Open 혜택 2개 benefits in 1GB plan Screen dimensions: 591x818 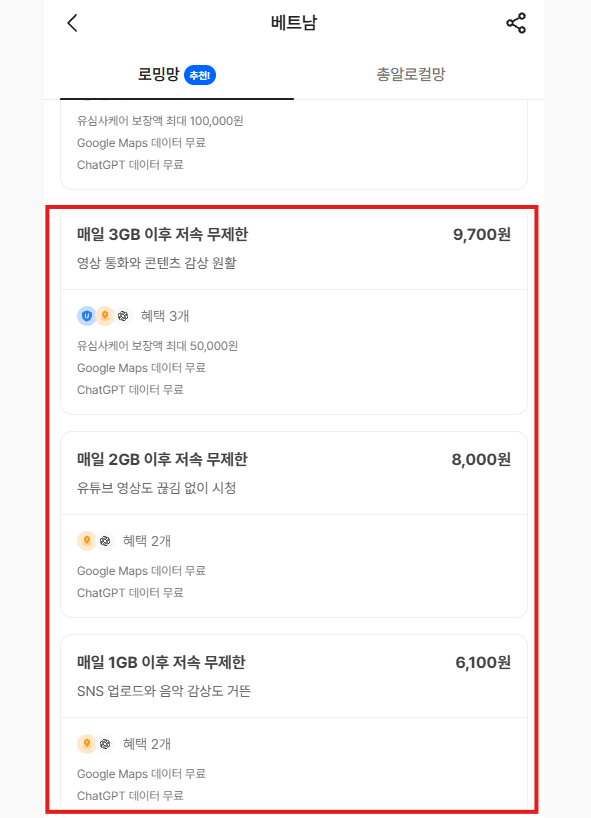(x=147, y=744)
